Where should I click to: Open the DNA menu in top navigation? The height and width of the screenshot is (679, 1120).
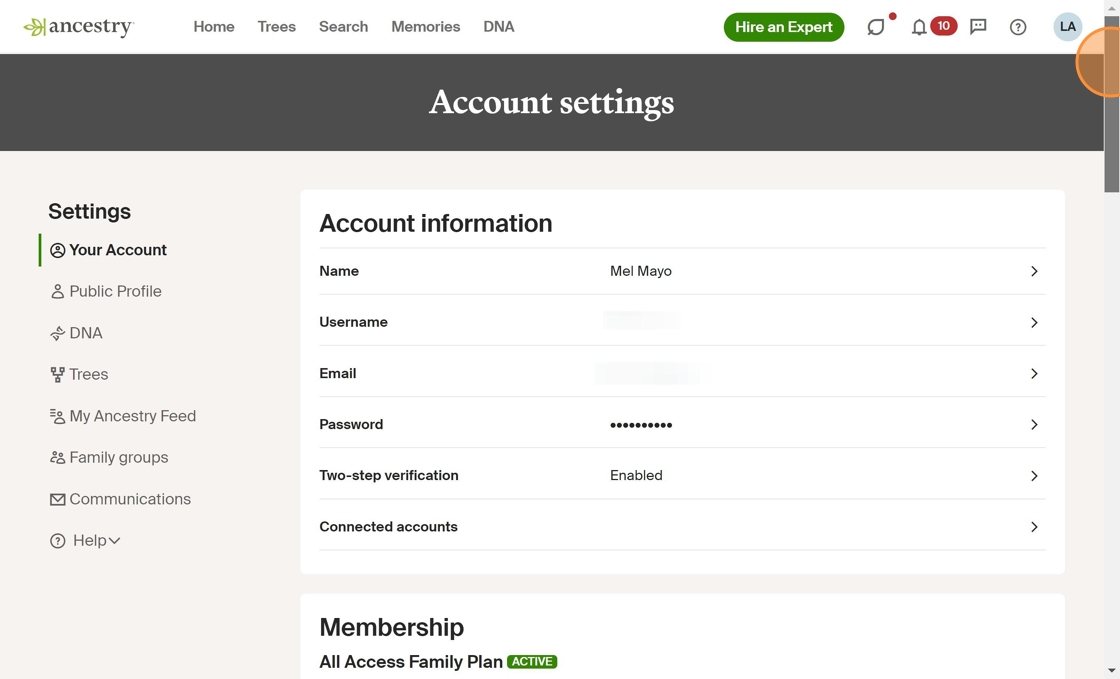[499, 26]
